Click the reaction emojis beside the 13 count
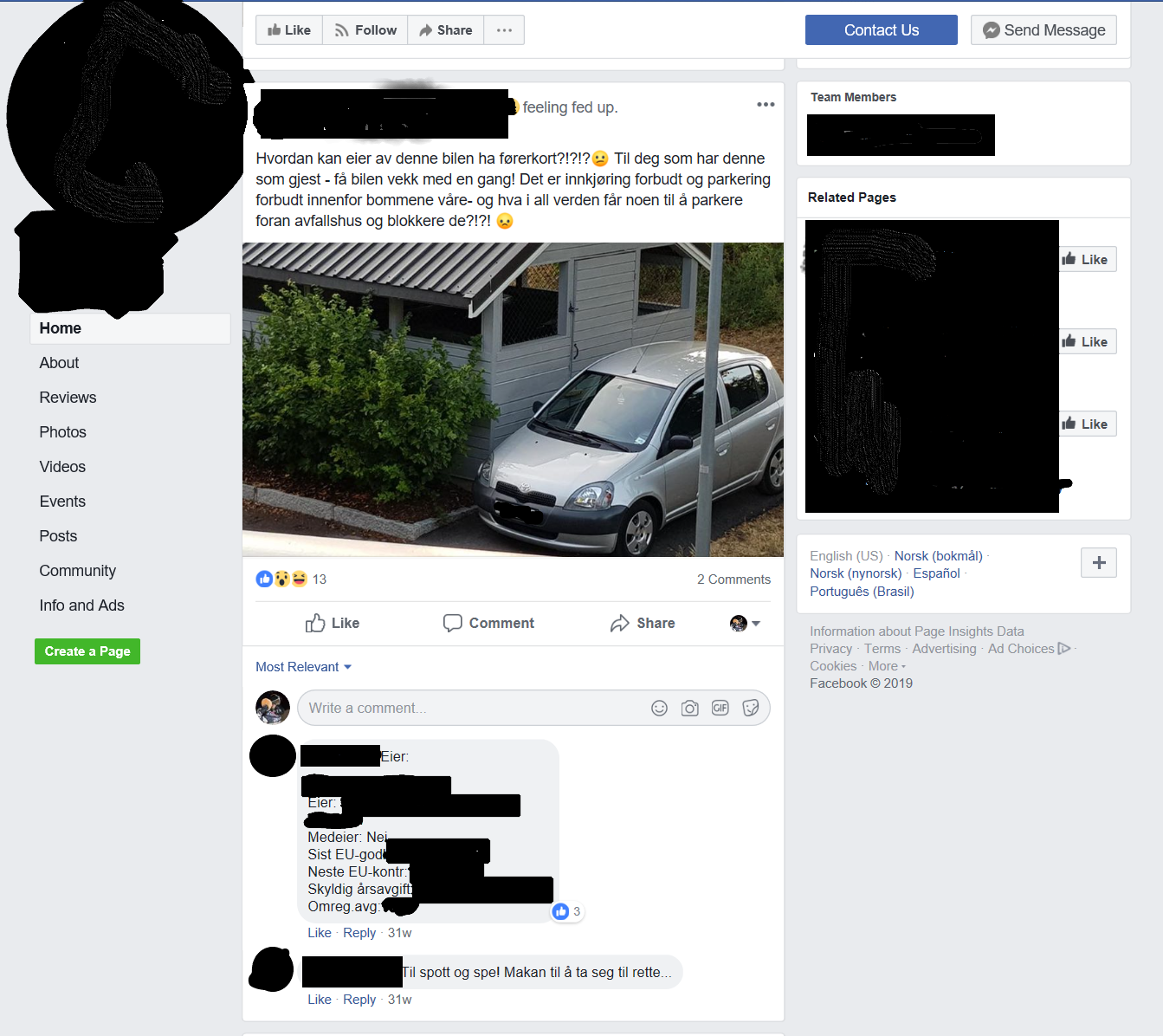 click(281, 579)
